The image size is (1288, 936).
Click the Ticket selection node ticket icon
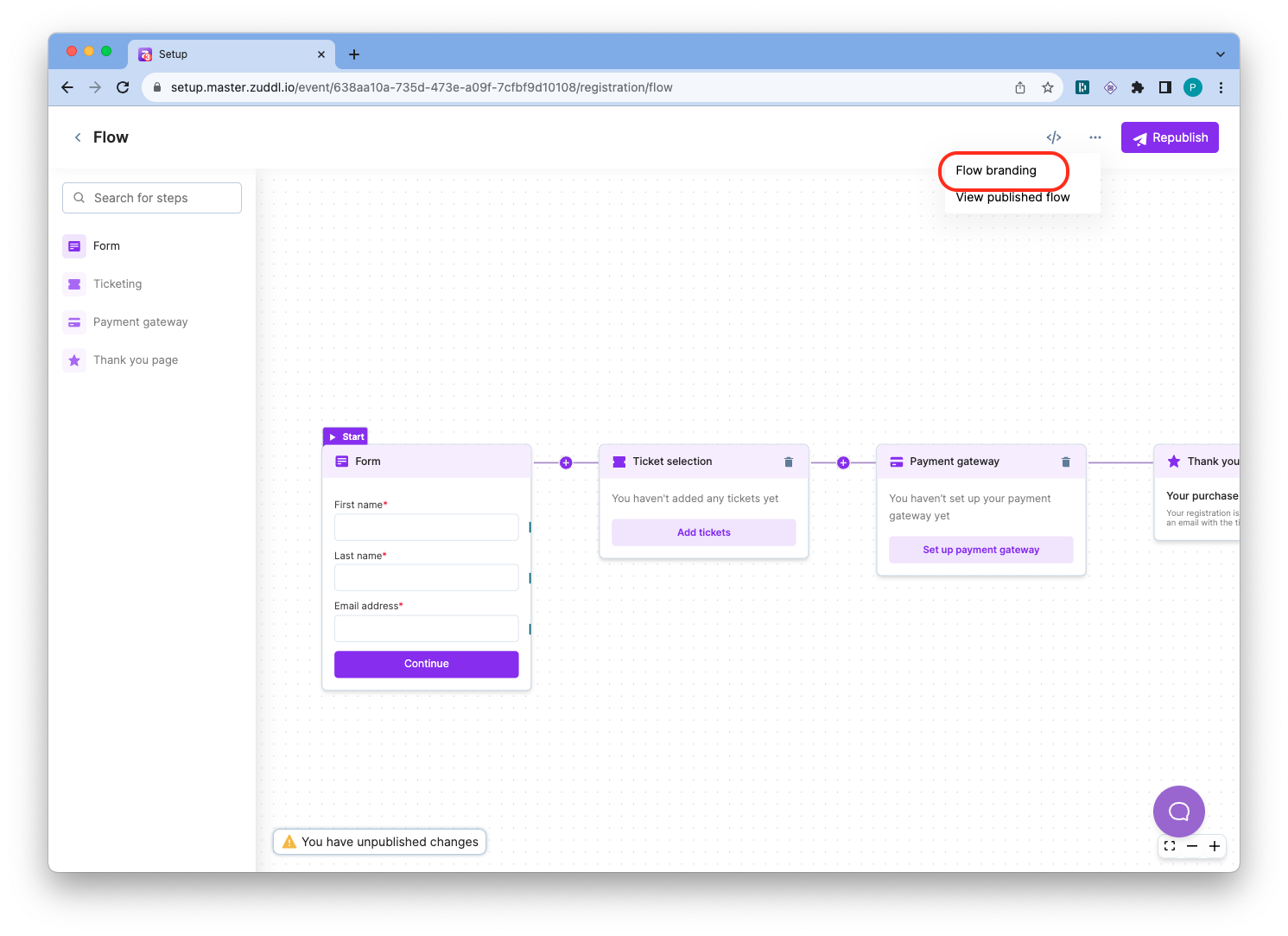click(619, 462)
